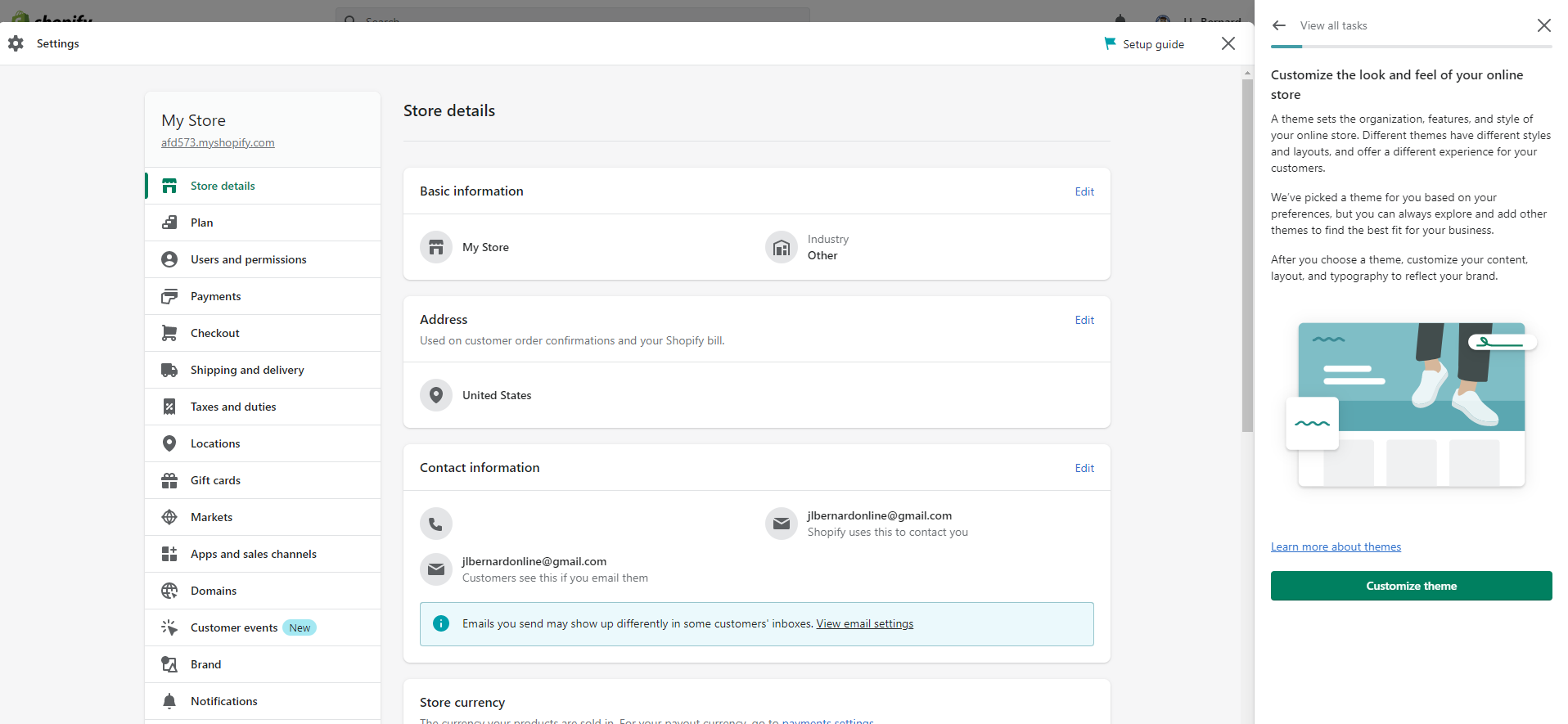This screenshot has width=1568, height=724.
Task: Click the settings page vertical scrollbar
Action: 1247,254
